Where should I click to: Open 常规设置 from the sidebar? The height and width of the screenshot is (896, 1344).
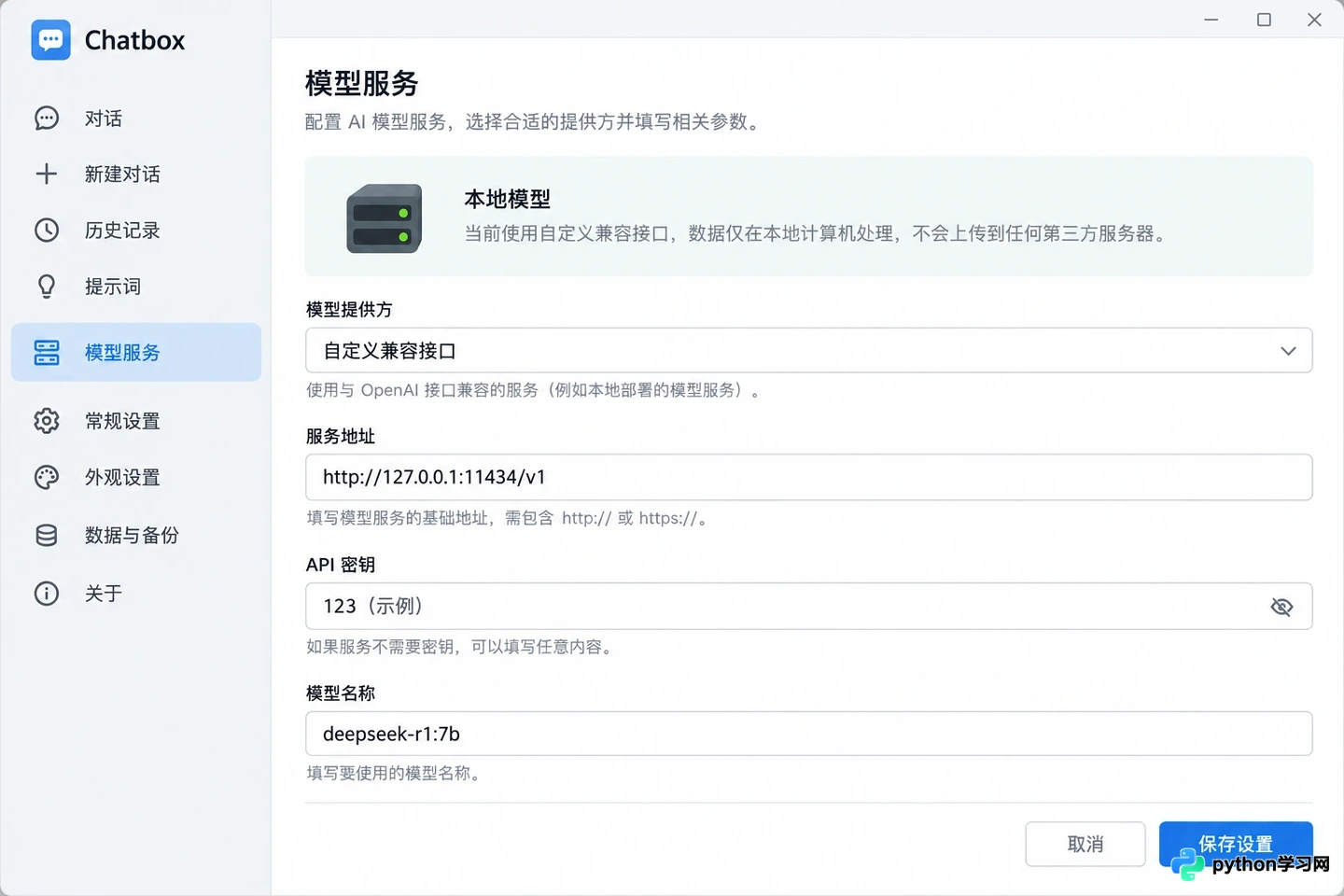coord(136,421)
